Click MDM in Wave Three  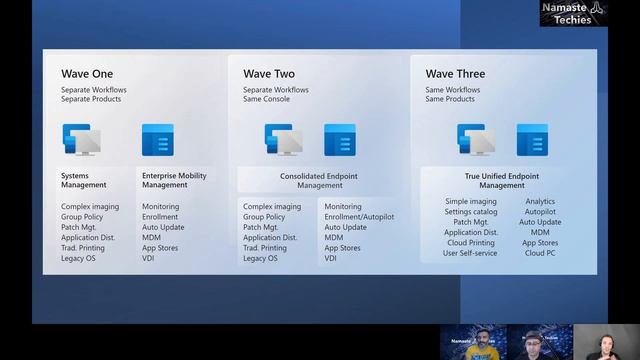click(x=540, y=232)
